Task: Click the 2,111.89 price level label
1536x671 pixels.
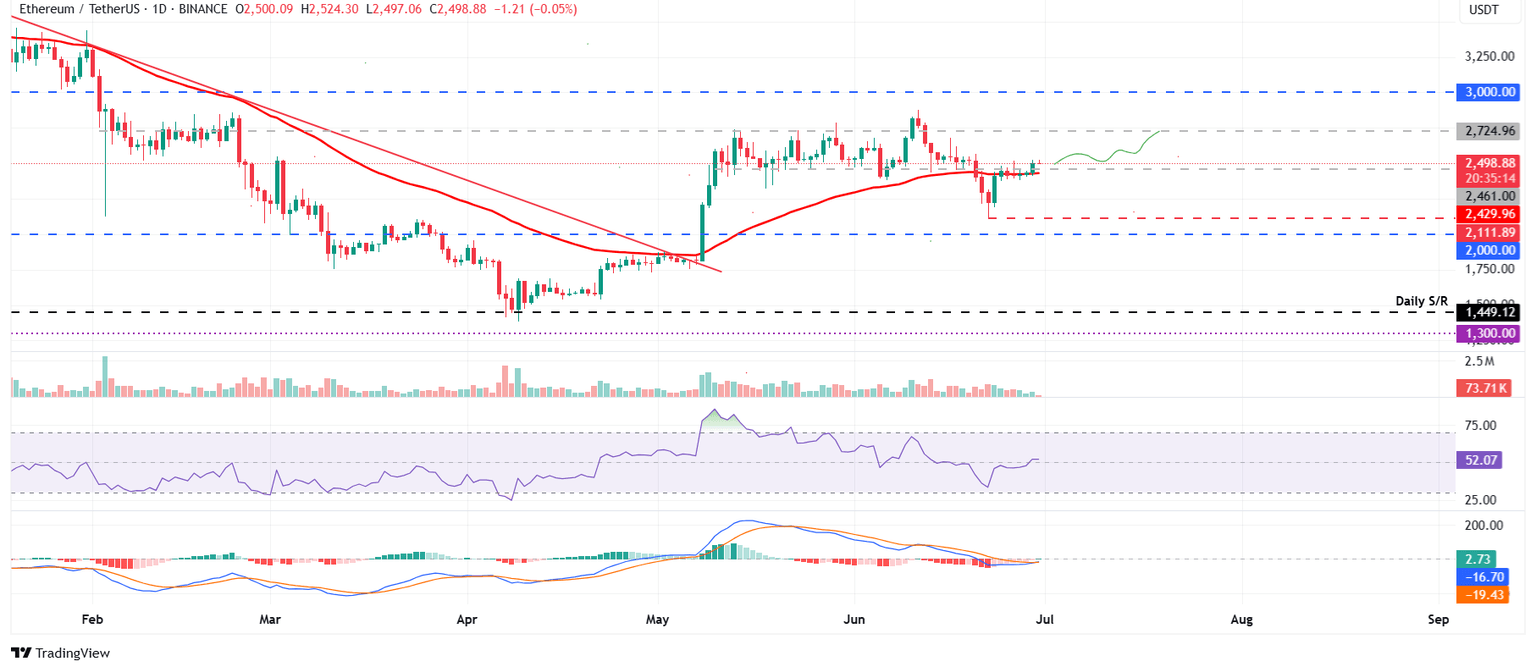Action: pyautogui.click(x=1488, y=233)
